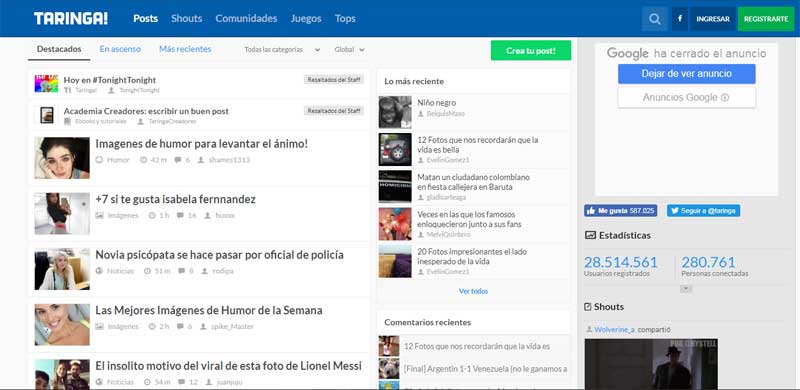Open user profile spike_Master
This screenshot has height=390, width=800.
point(232,327)
